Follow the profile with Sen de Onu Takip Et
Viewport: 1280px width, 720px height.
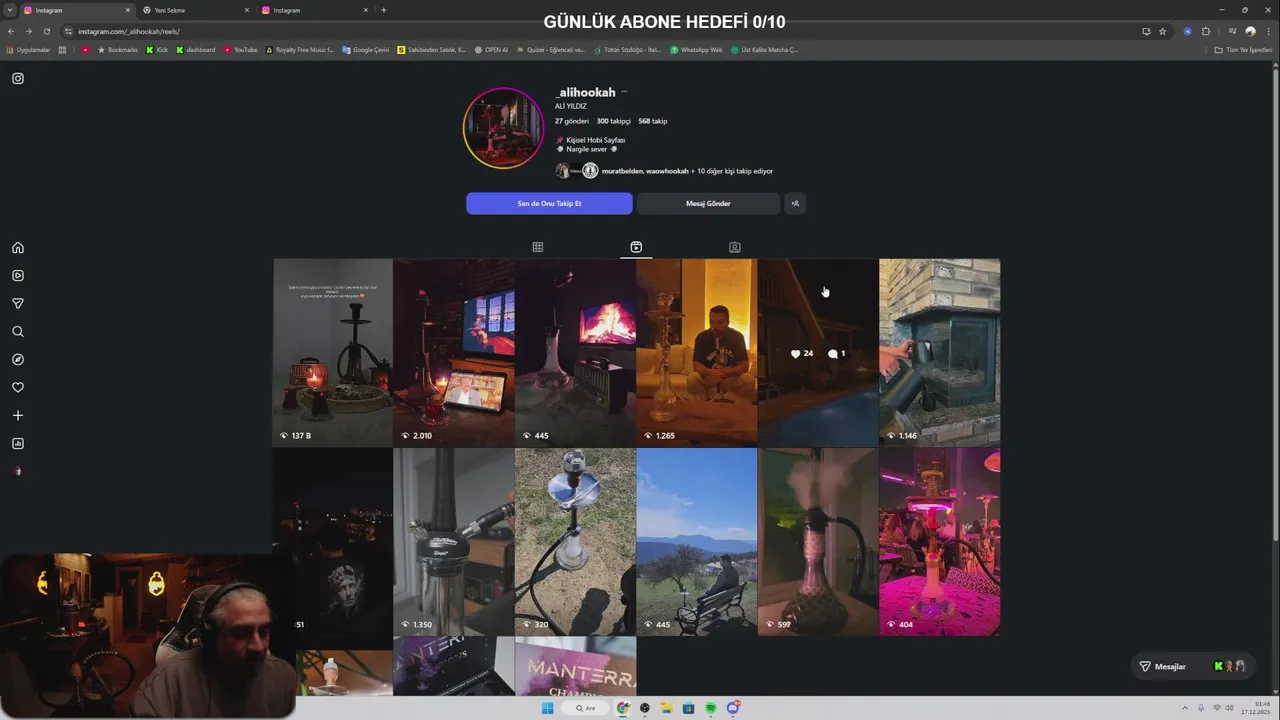pos(549,203)
